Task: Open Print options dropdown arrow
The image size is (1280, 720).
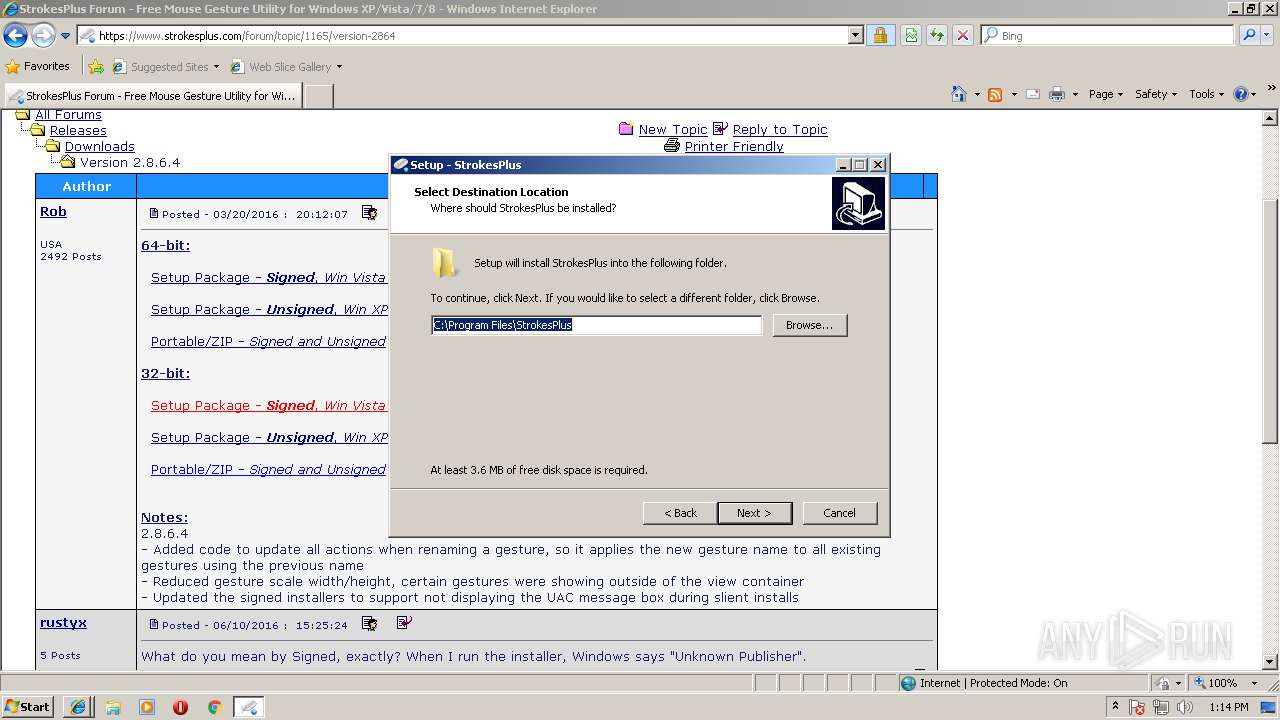Action: 1075,94
